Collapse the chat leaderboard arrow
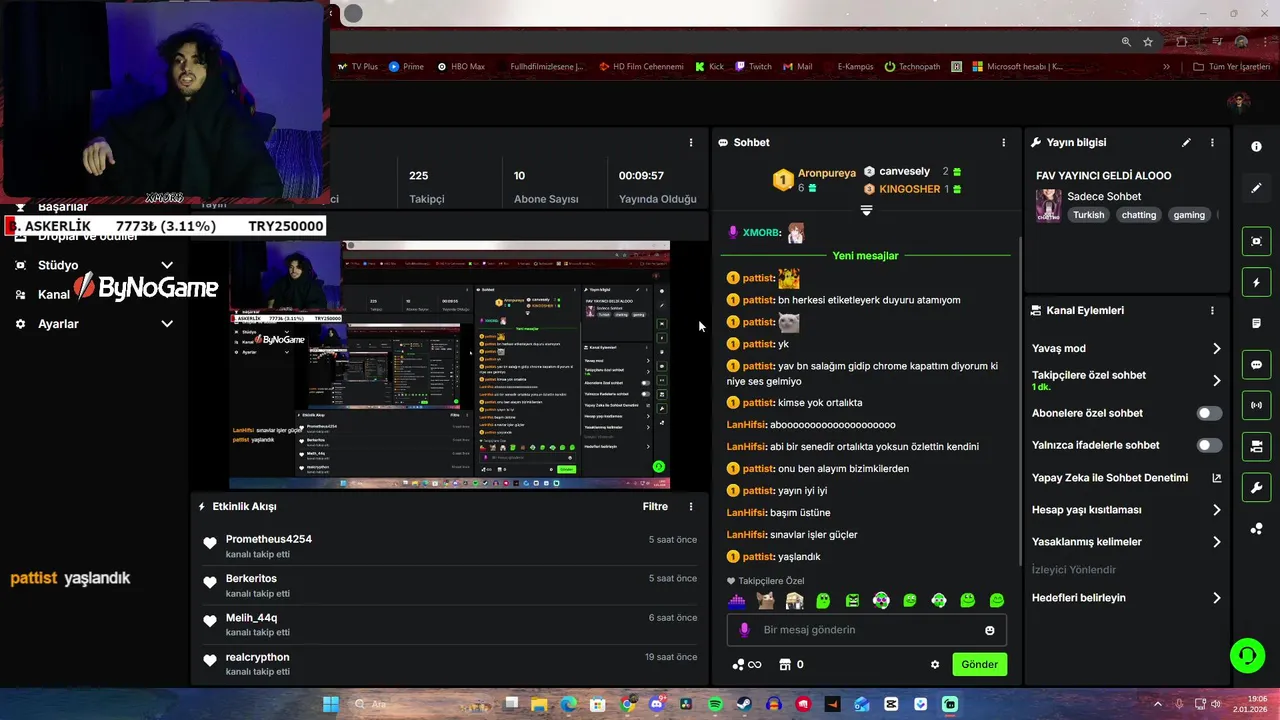This screenshot has height=720, width=1280. 866,211
